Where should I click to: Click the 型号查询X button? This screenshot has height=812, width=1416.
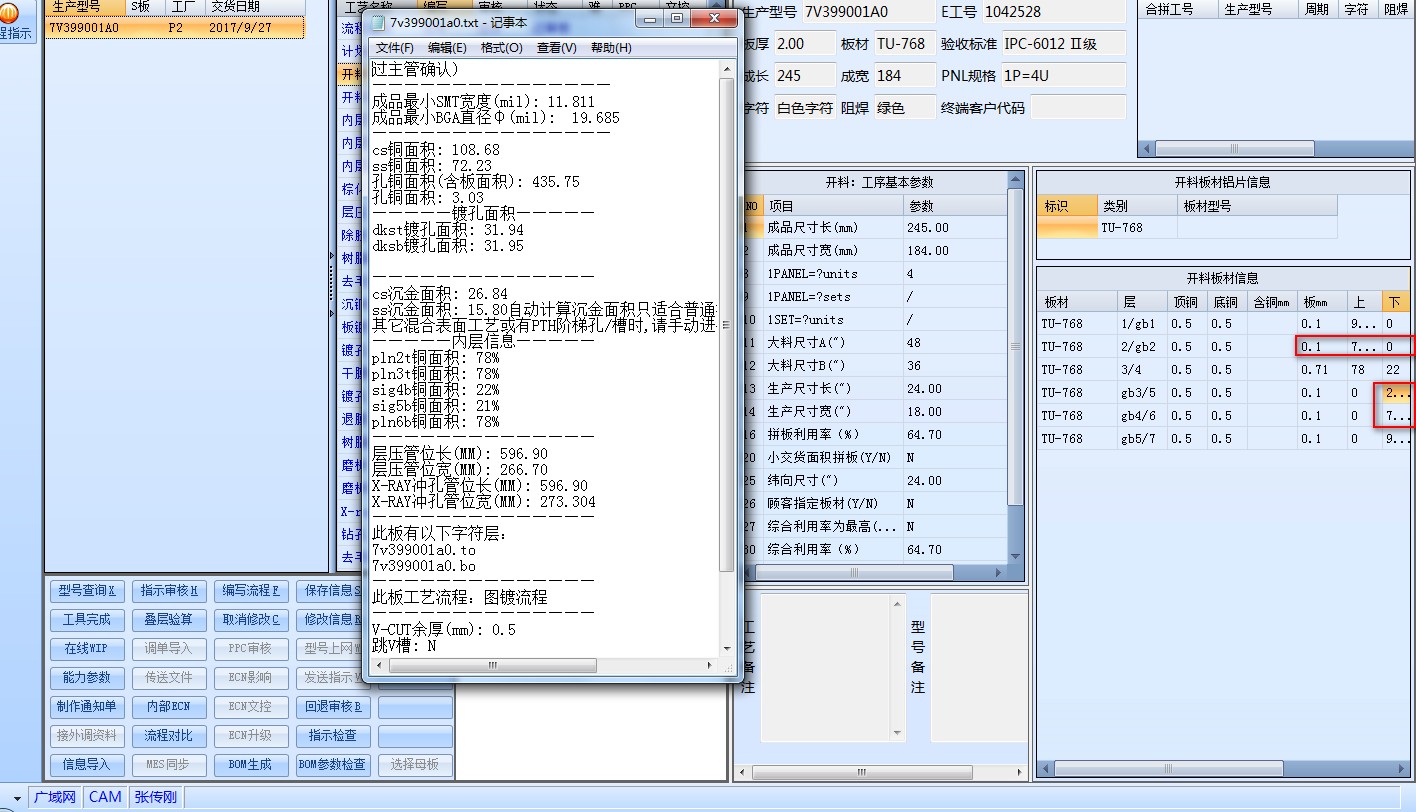(x=88, y=590)
